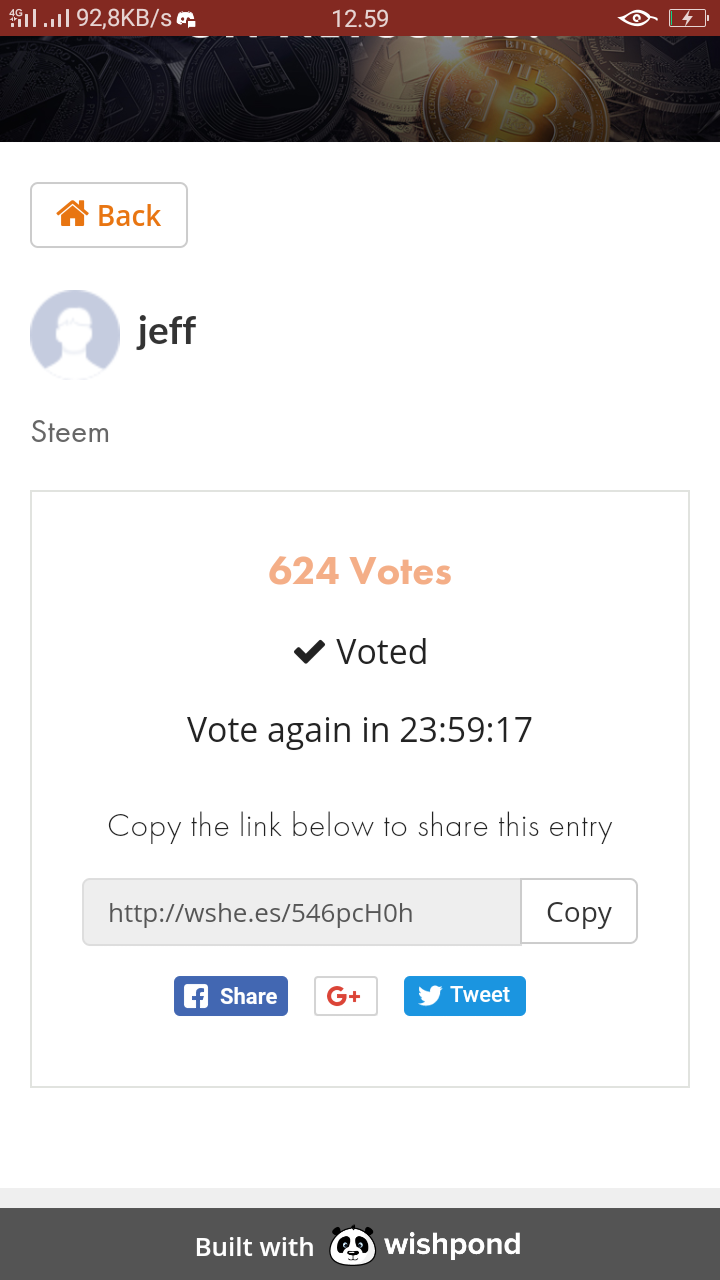This screenshot has height=1280, width=720.
Task: Select the jeff username heading
Action: [166, 331]
